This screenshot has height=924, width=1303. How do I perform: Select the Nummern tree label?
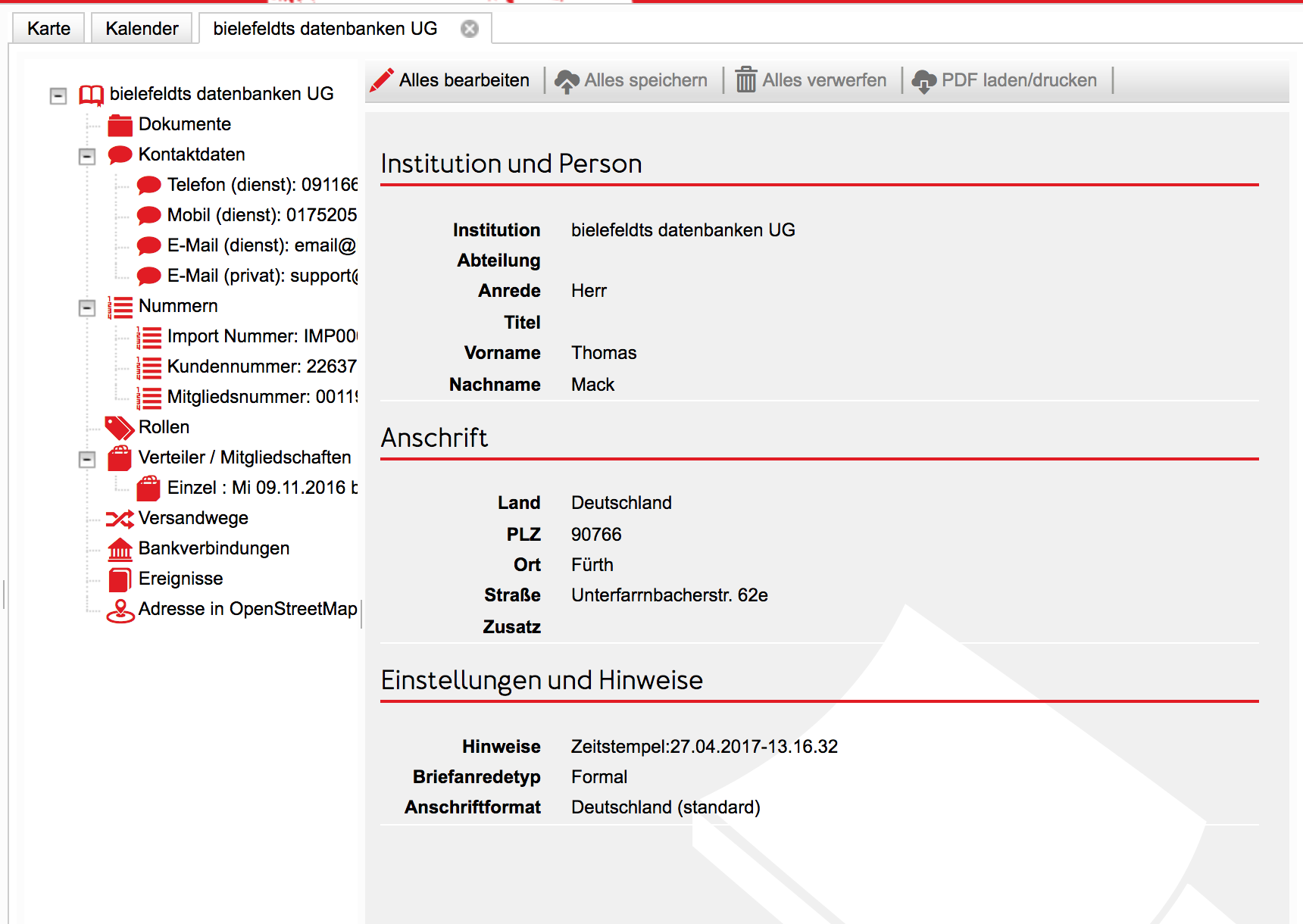pos(178,306)
